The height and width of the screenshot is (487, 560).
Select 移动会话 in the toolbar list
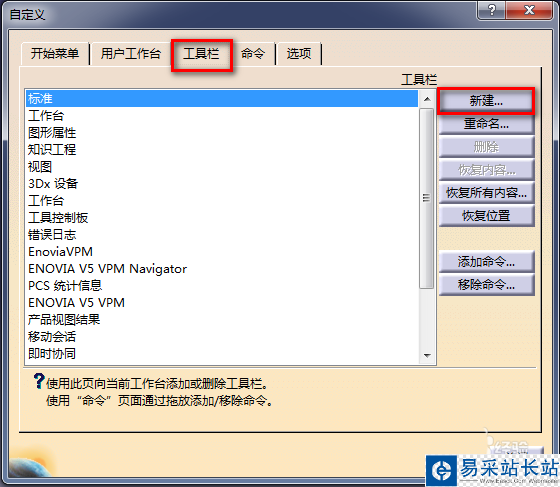coord(222,337)
